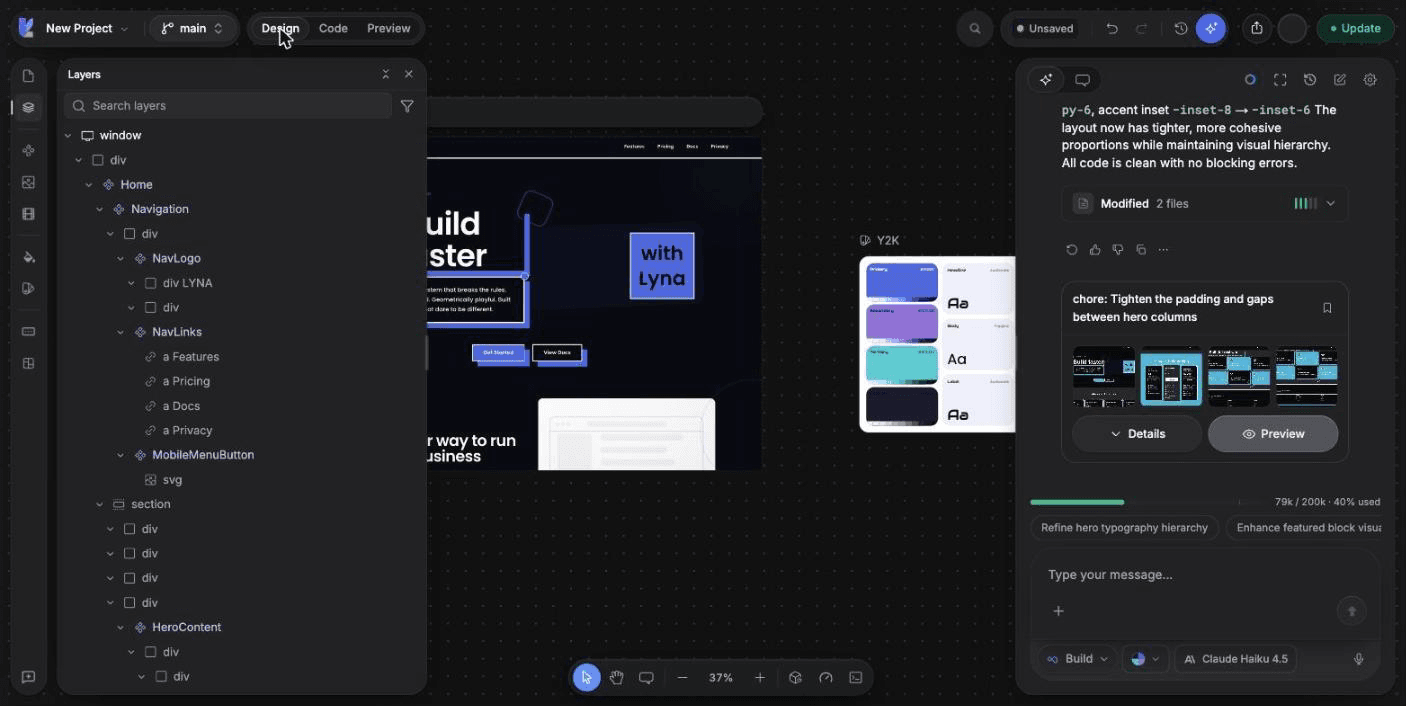The image size is (1406, 706).
Task: Collapse the NavLinks layer
Action: [121, 332]
